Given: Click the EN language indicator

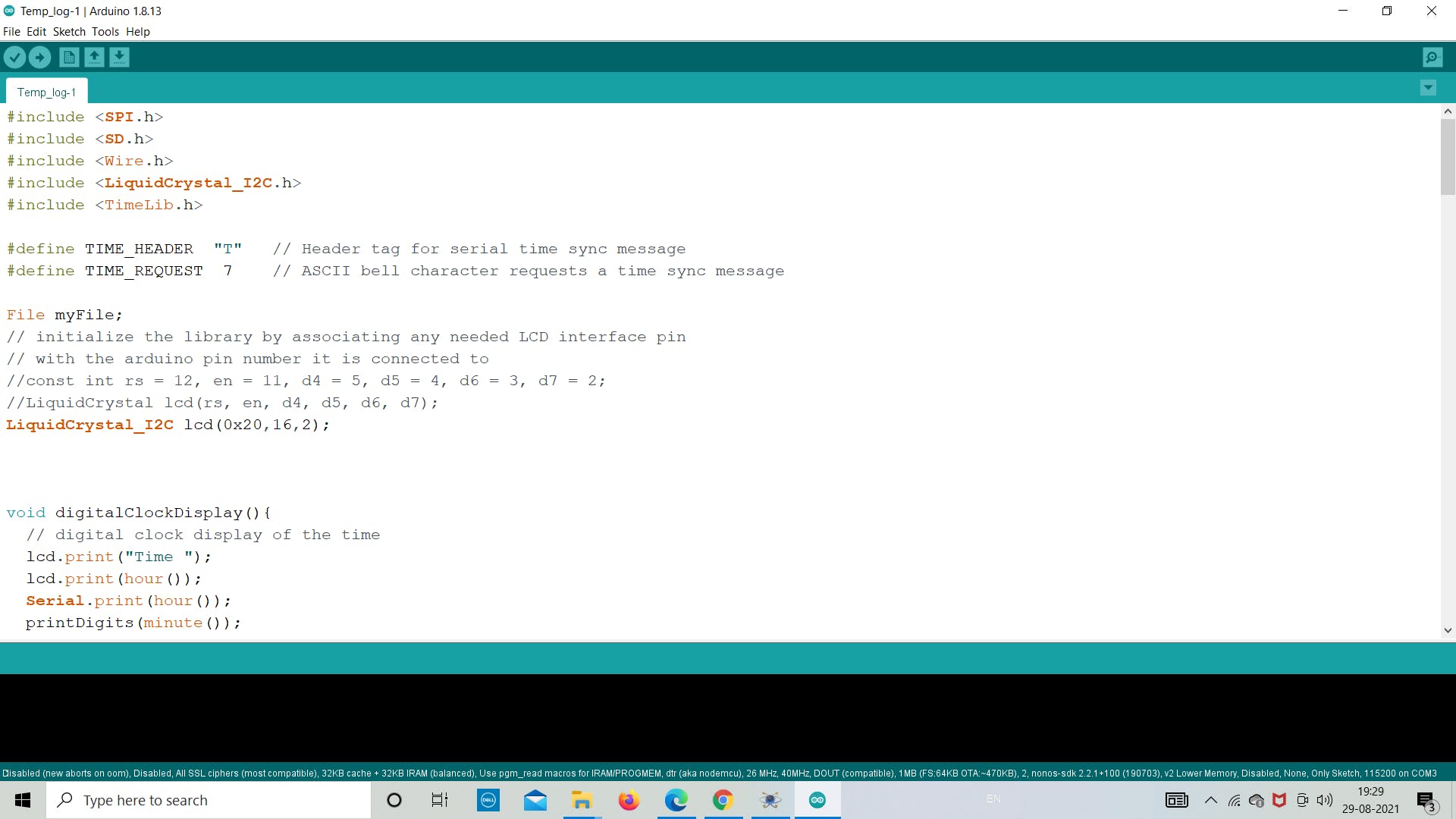Looking at the screenshot, I should tap(993, 799).
